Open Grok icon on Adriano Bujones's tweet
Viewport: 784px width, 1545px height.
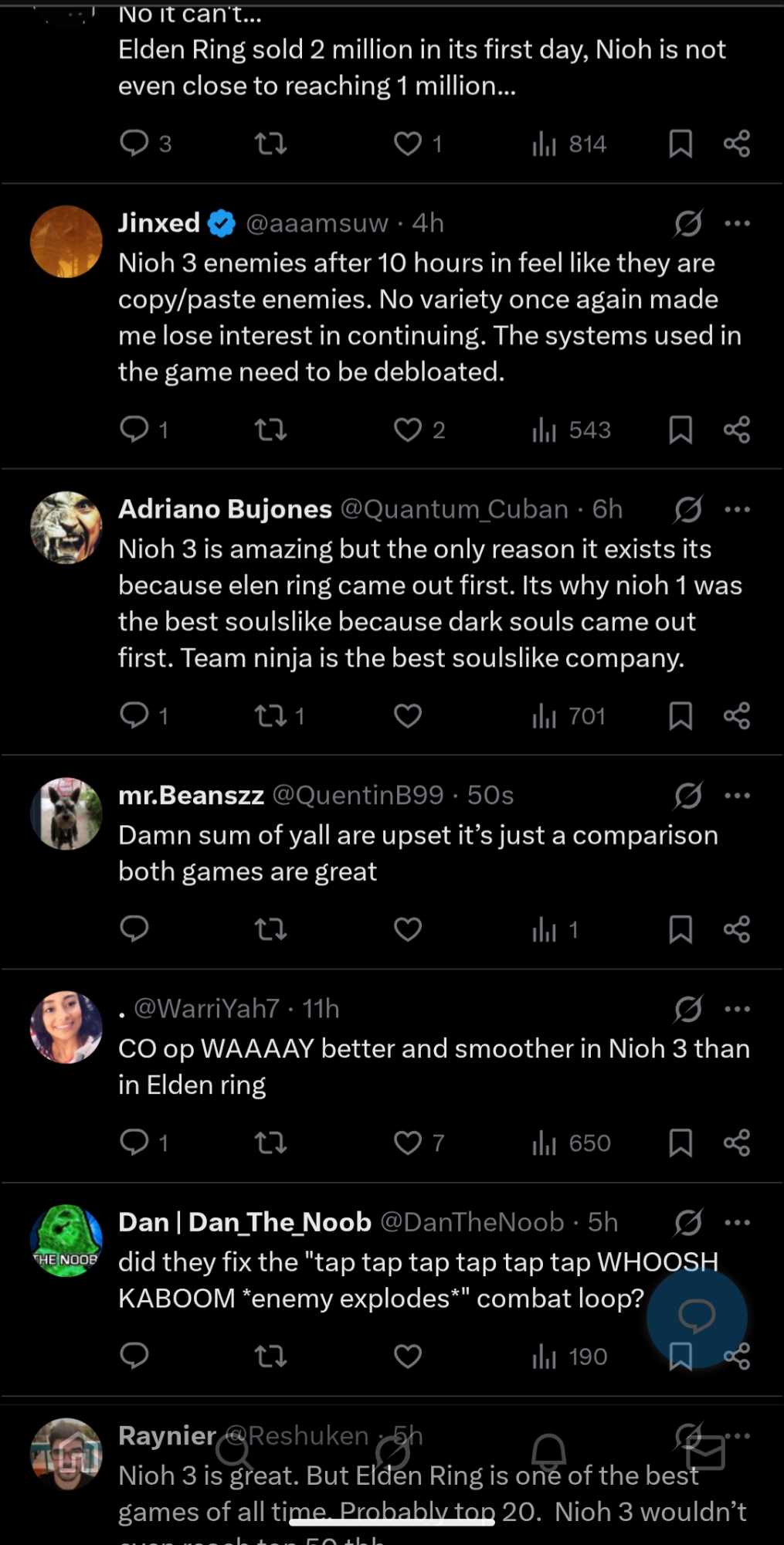[687, 509]
